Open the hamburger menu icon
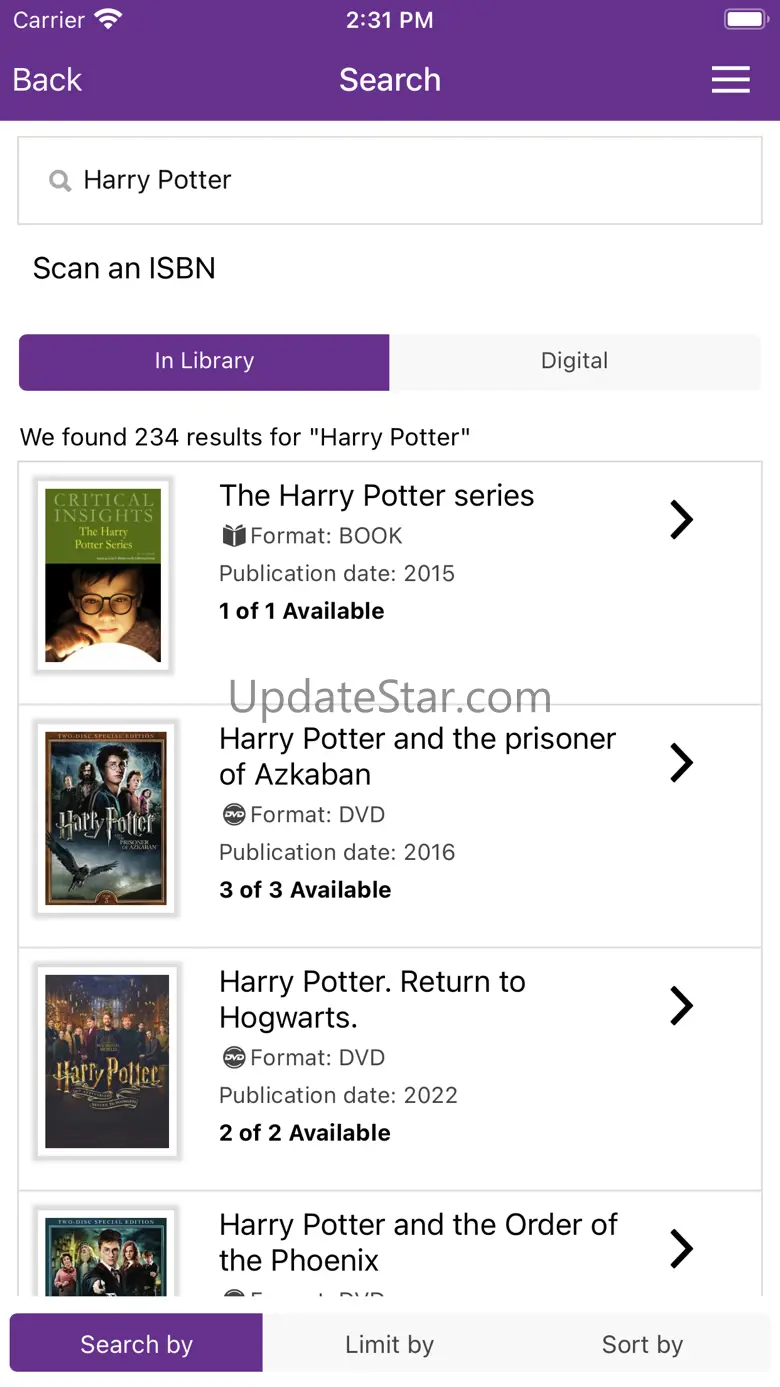The image size is (780, 1387). (730, 80)
